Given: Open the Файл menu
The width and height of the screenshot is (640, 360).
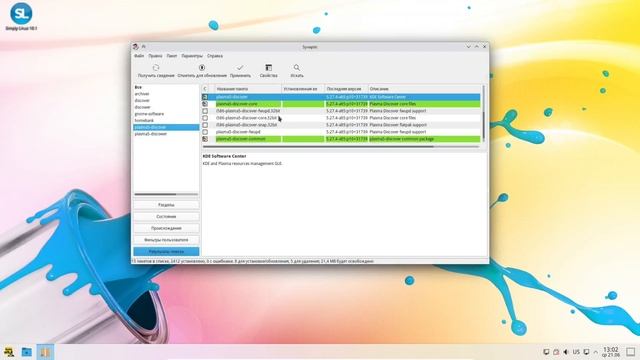Looking at the screenshot, I should pyautogui.click(x=139, y=56).
